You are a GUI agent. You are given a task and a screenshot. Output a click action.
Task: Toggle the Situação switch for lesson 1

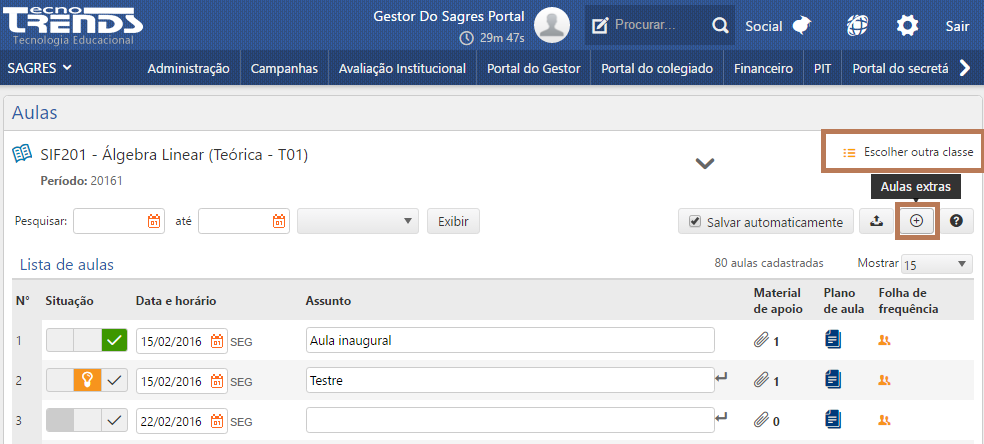pyautogui.click(x=87, y=341)
